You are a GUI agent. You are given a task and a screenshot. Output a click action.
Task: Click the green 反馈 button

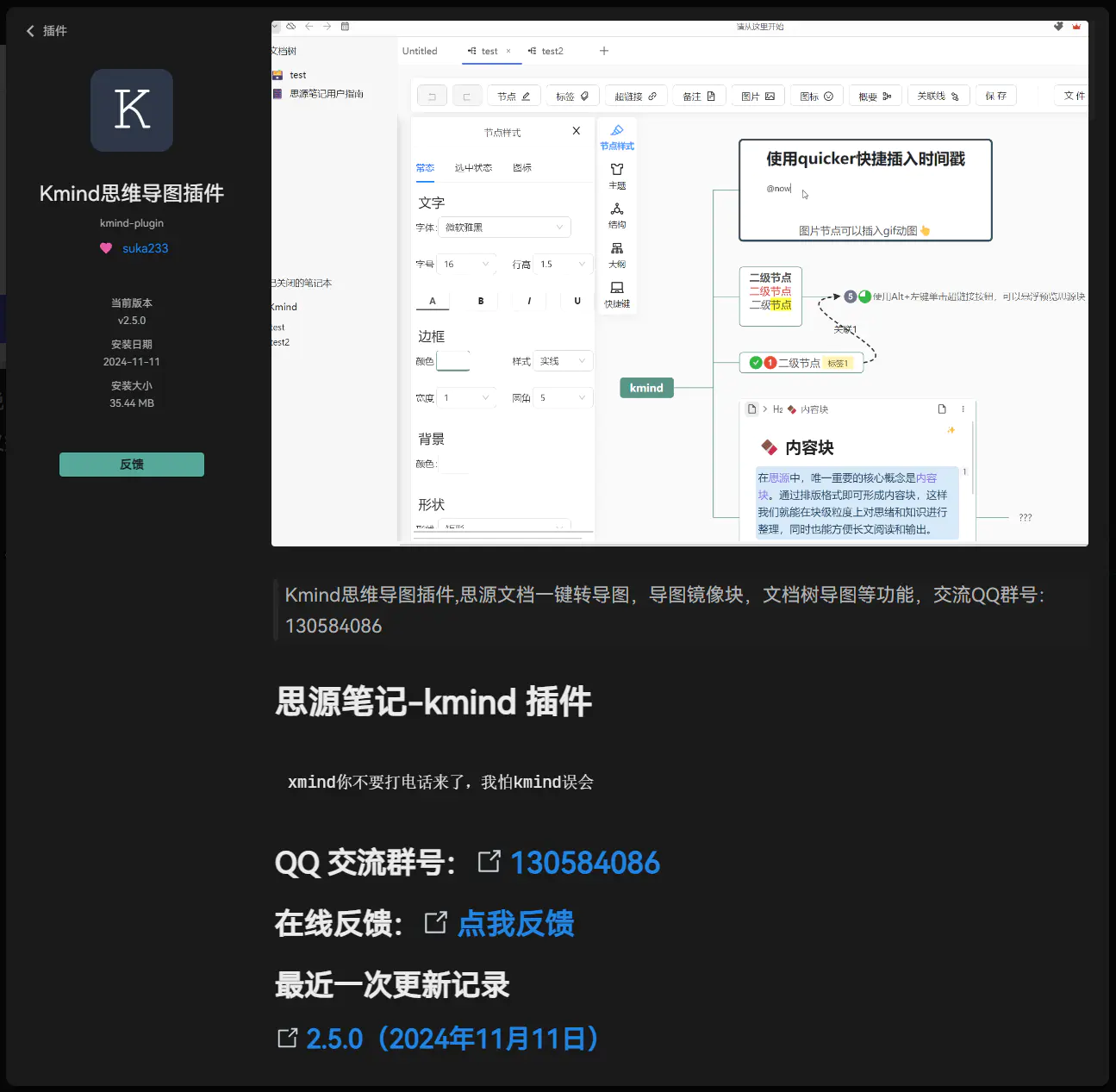(x=132, y=465)
